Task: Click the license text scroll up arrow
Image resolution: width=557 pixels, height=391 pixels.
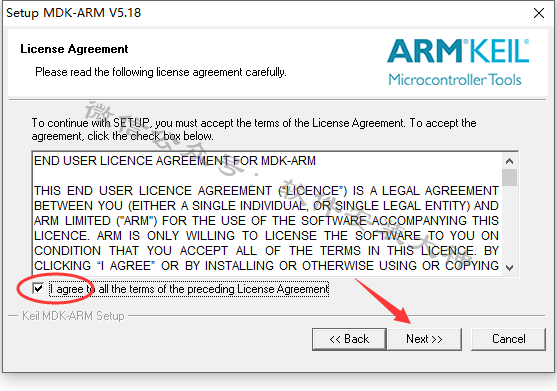Action: (509, 161)
